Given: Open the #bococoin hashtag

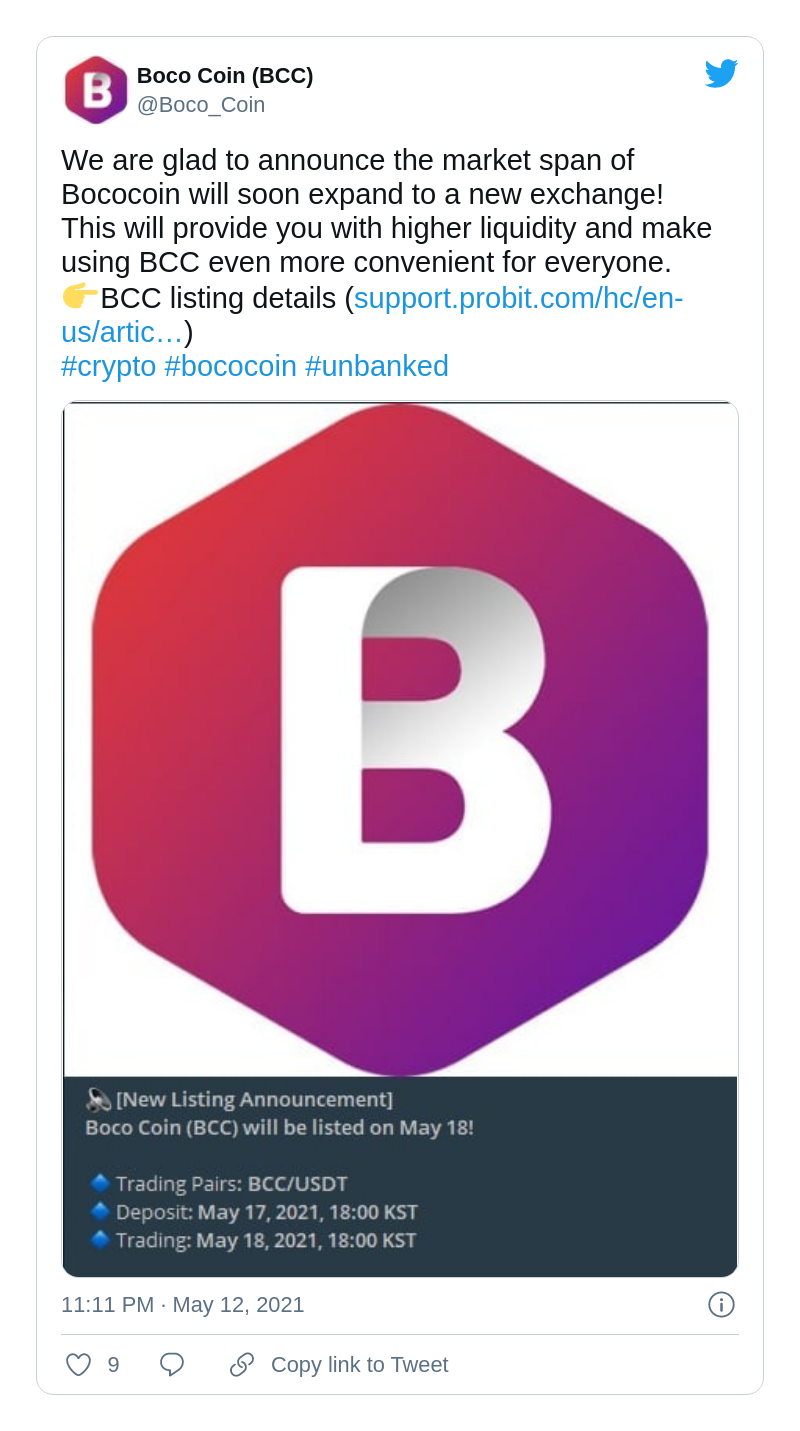Looking at the screenshot, I should click(x=231, y=366).
